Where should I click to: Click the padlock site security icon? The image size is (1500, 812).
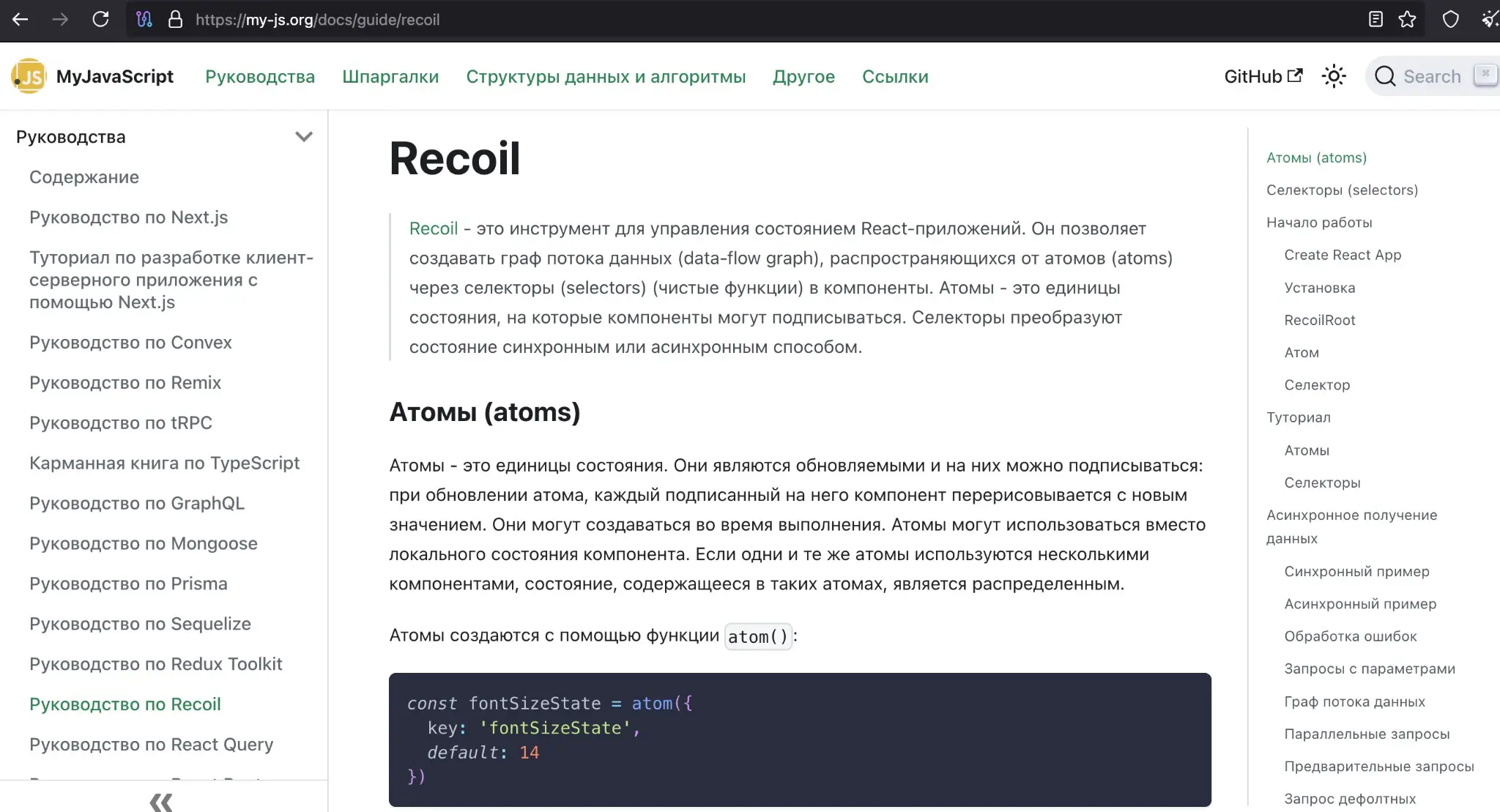[175, 20]
